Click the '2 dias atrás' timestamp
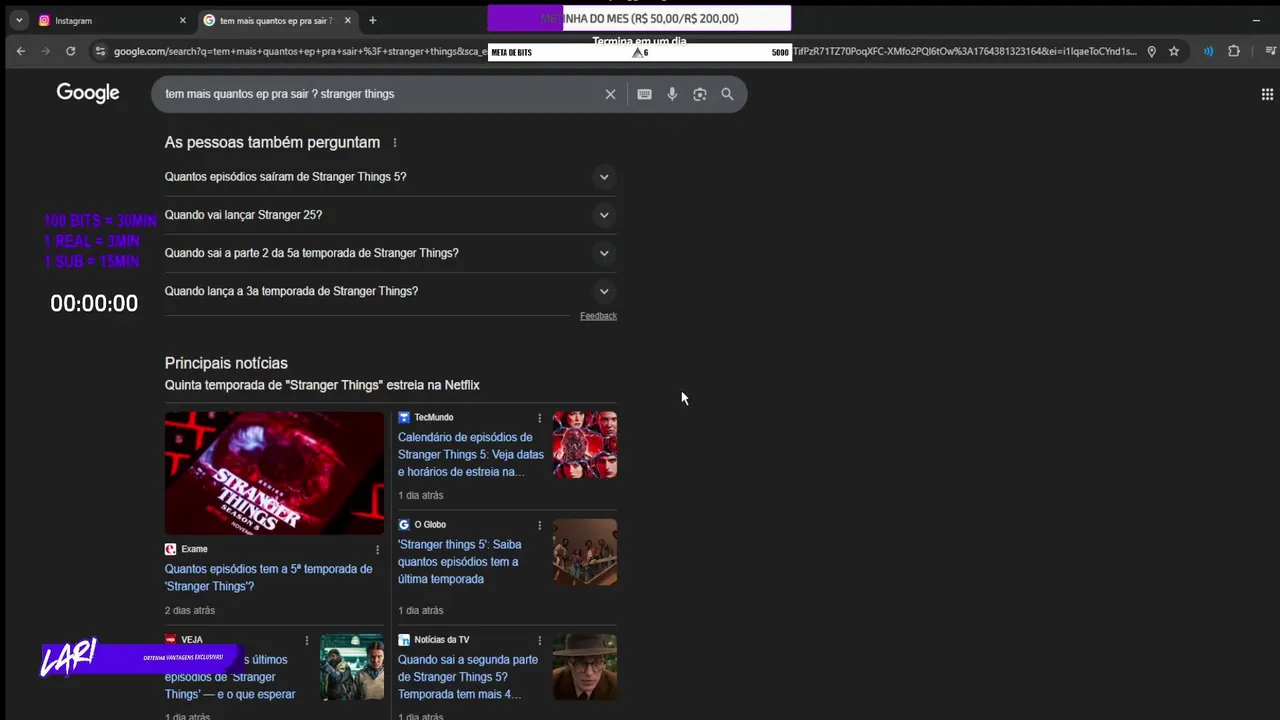 [190, 610]
